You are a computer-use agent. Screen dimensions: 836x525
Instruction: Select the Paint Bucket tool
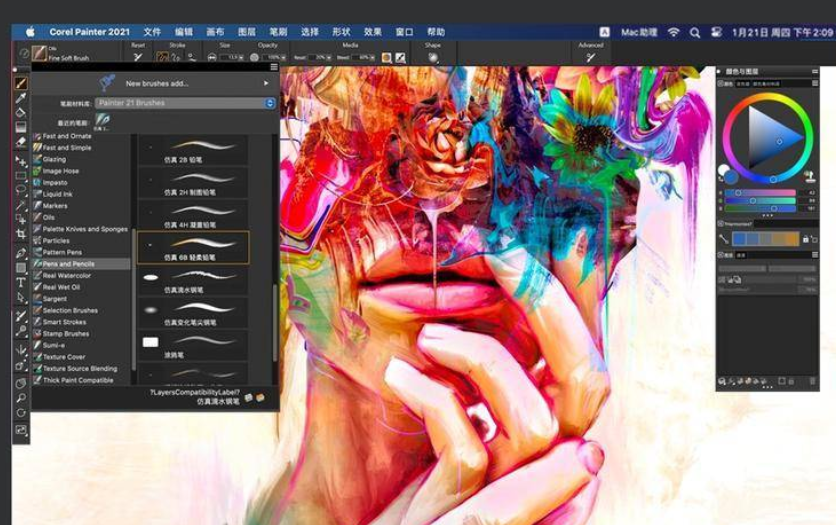tap(21, 112)
